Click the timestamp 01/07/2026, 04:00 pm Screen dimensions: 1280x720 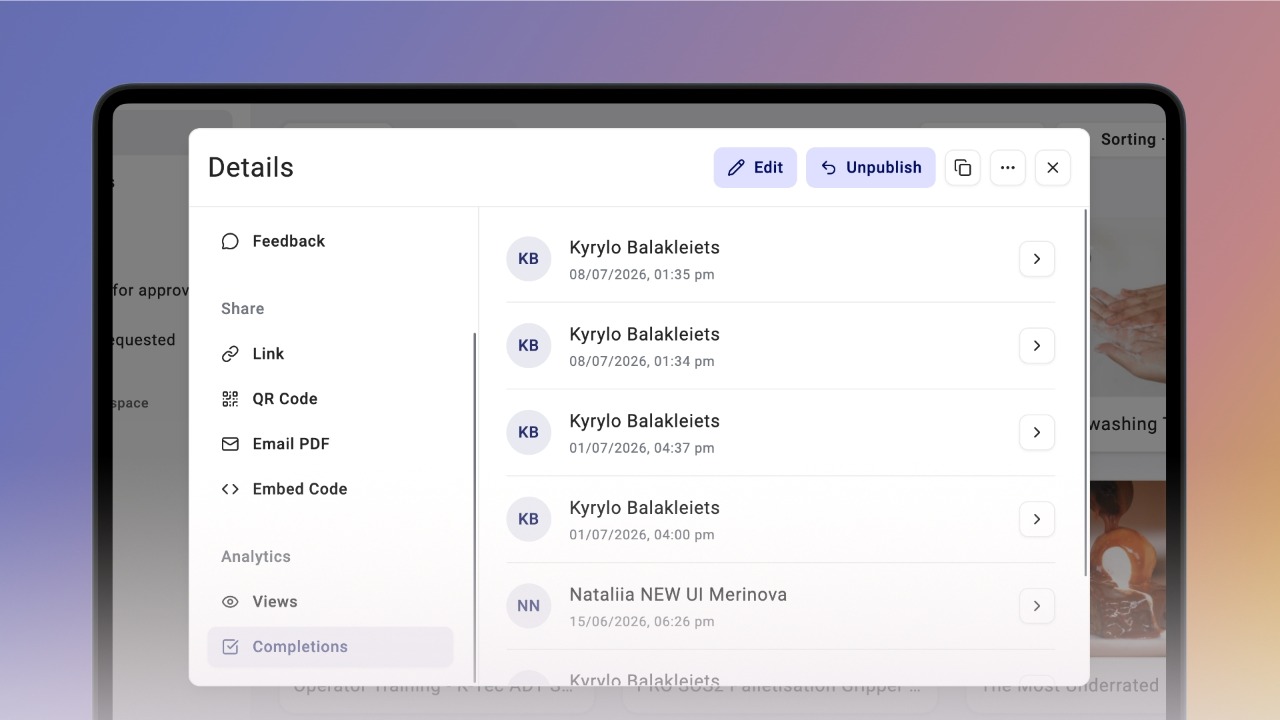pos(642,535)
